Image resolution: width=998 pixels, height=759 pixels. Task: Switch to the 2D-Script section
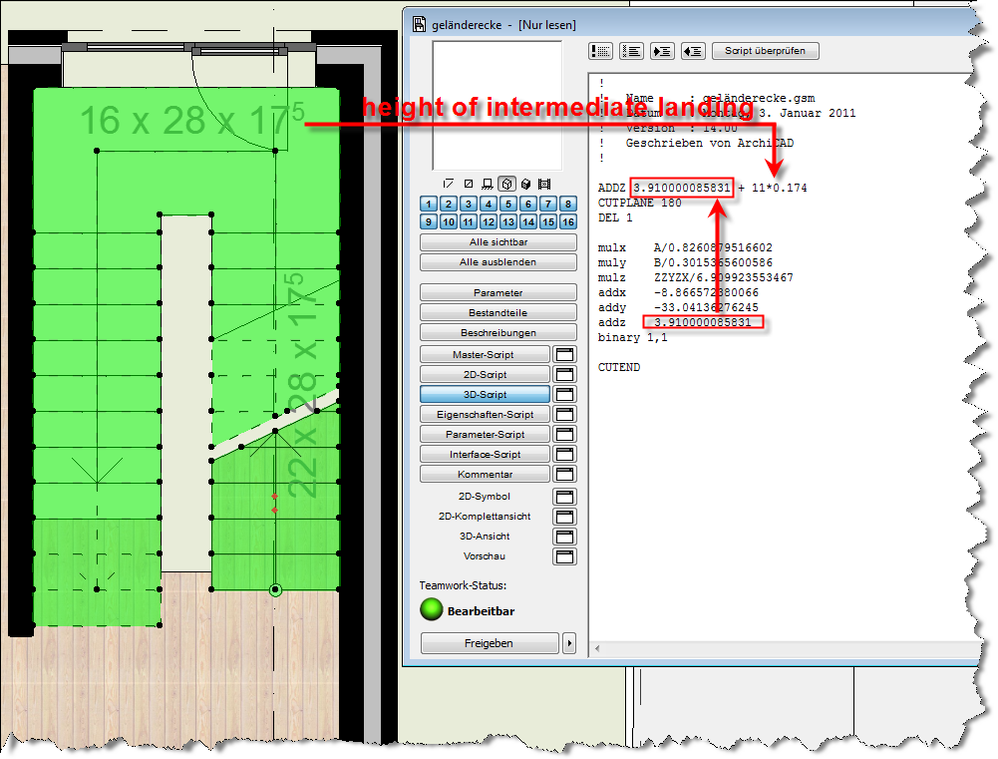click(x=484, y=374)
